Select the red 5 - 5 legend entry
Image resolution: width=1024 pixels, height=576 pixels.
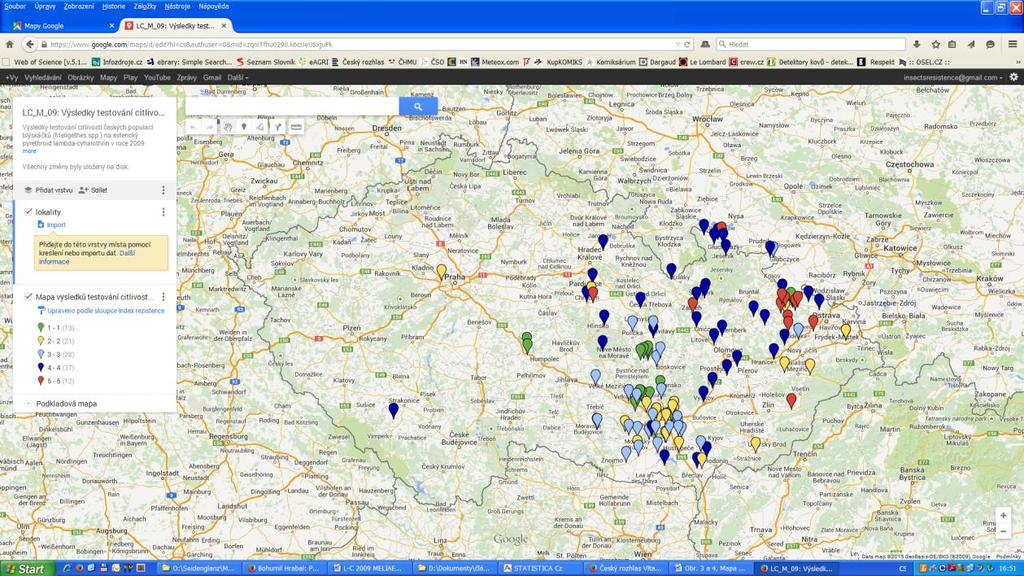coord(56,381)
